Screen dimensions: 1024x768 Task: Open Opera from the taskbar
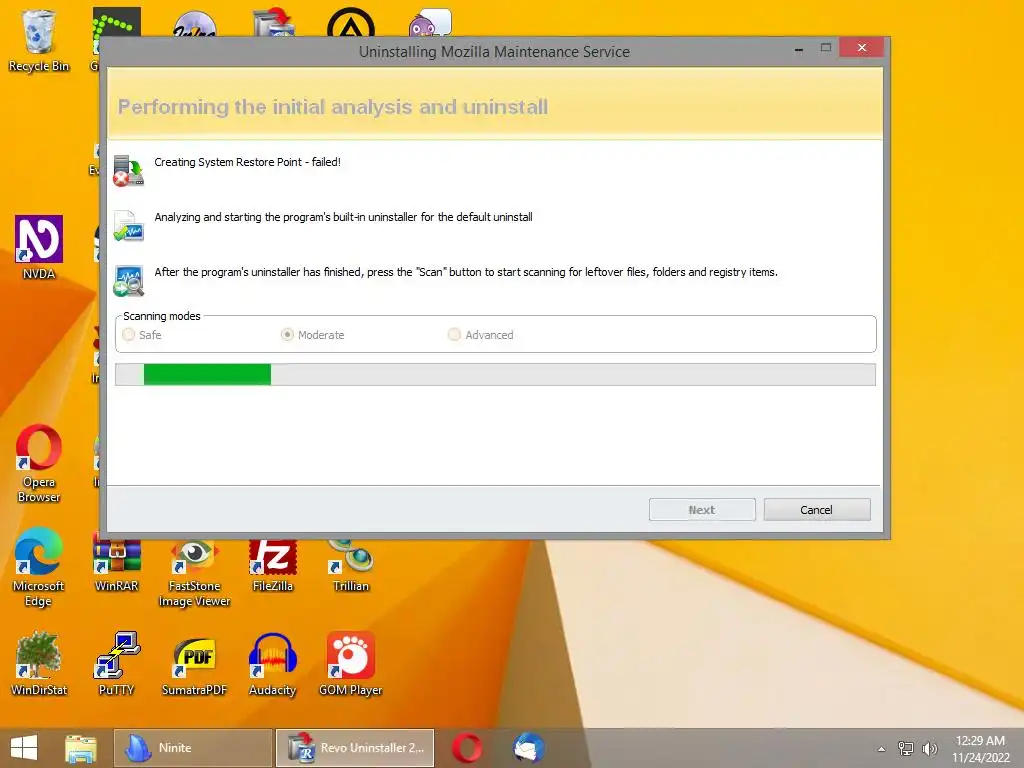[x=467, y=748]
